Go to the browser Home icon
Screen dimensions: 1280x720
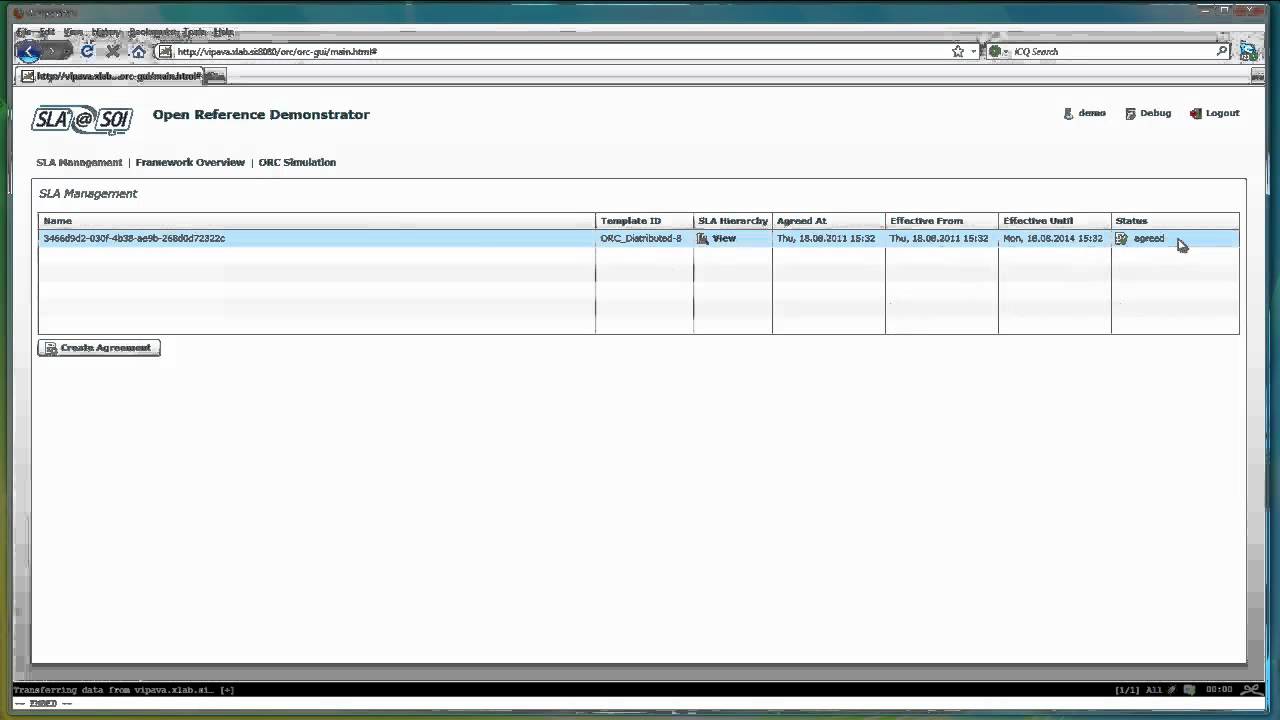click(x=138, y=51)
